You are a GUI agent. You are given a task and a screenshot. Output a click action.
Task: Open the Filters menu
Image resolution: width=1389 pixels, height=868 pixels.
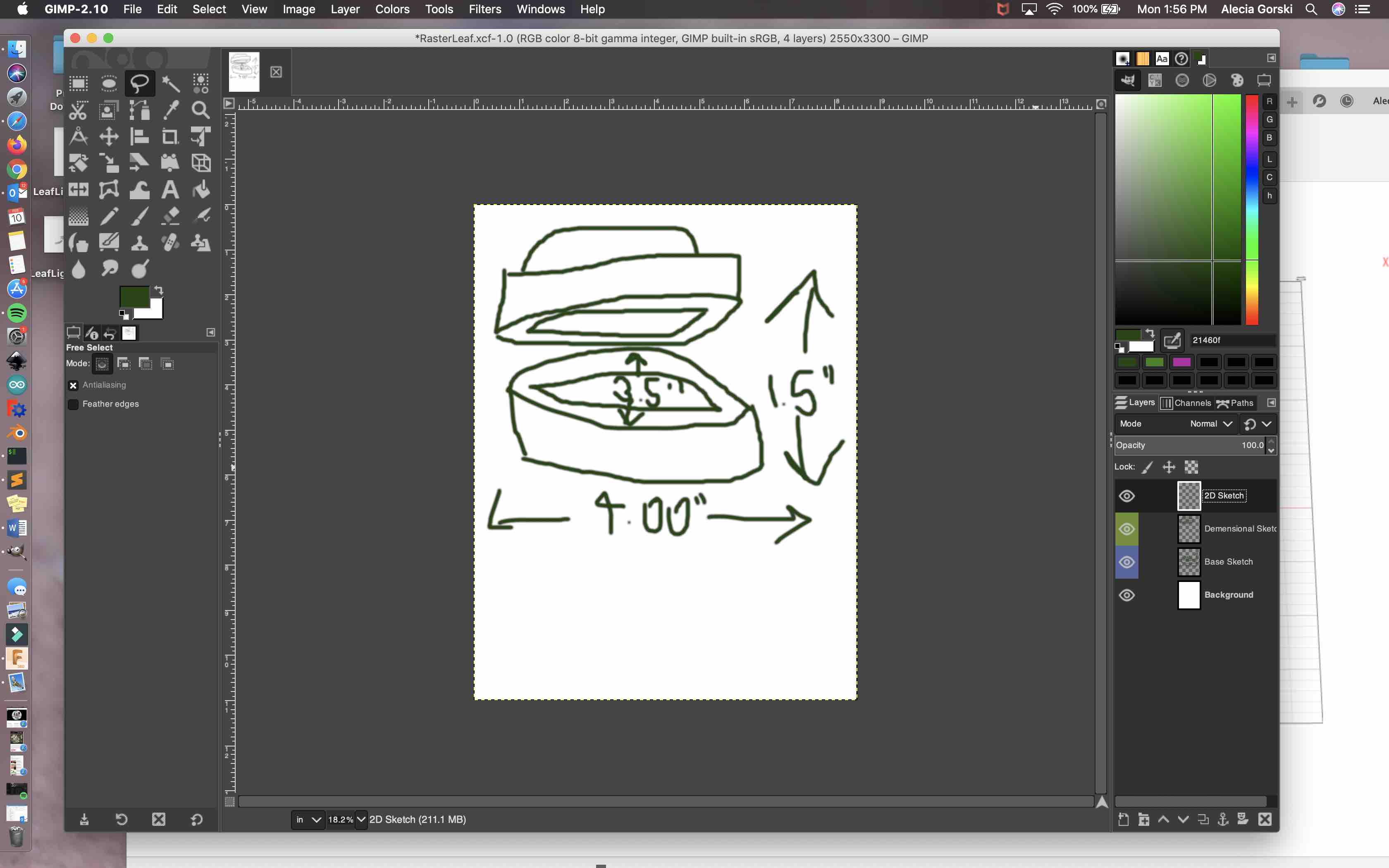pos(485,9)
